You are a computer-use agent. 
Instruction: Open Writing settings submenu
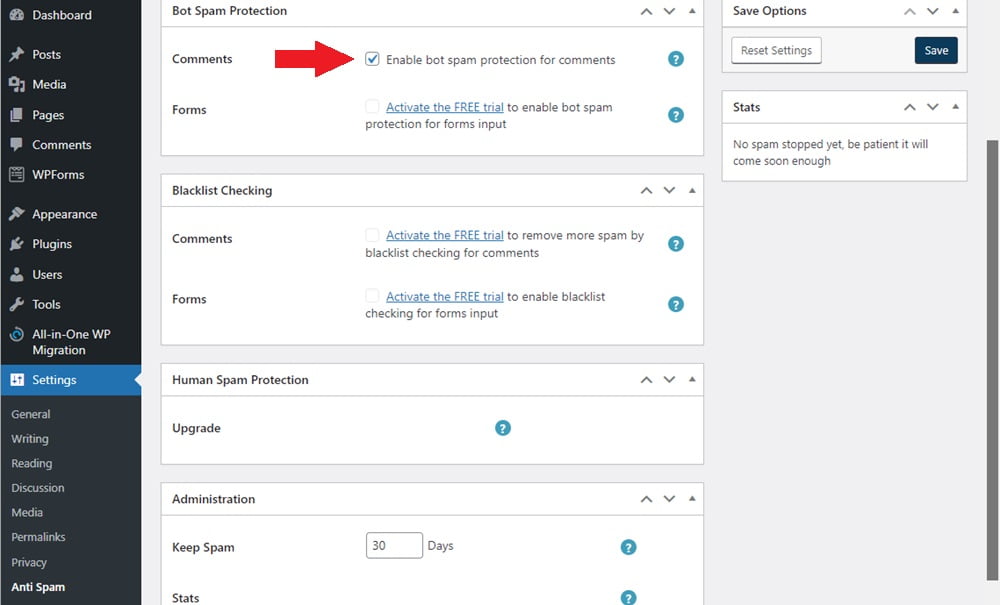point(30,439)
